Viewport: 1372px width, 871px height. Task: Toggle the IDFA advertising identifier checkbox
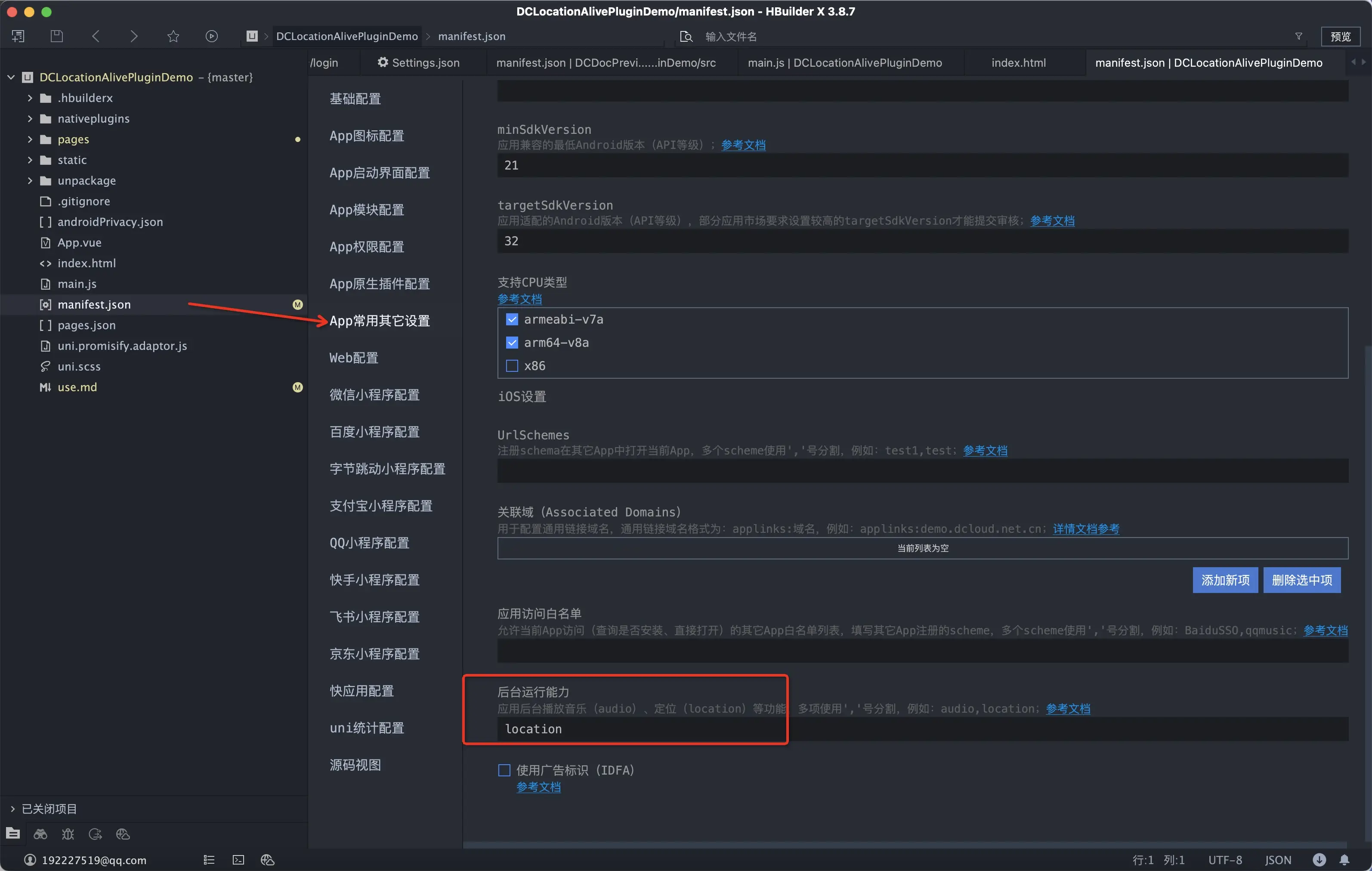[504, 770]
